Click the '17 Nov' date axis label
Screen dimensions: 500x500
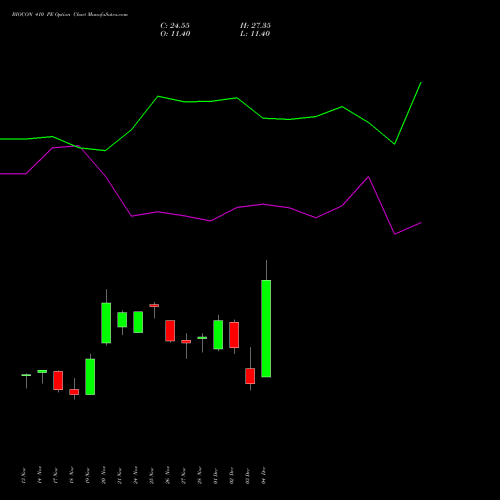56,475
